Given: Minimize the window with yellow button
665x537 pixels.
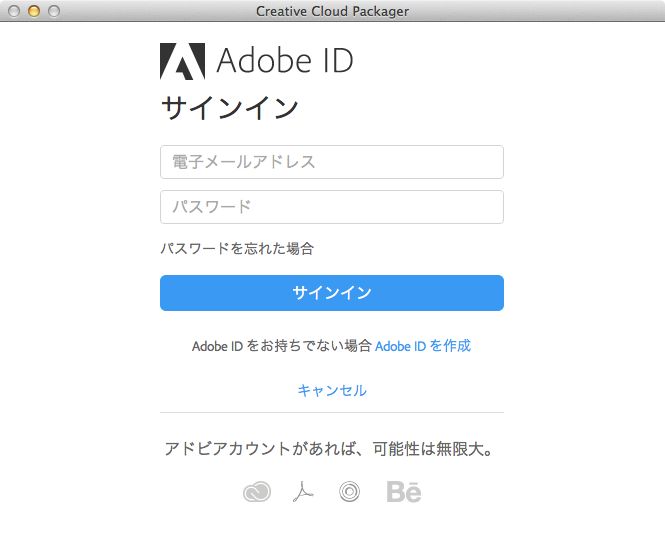Looking at the screenshot, I should [34, 11].
